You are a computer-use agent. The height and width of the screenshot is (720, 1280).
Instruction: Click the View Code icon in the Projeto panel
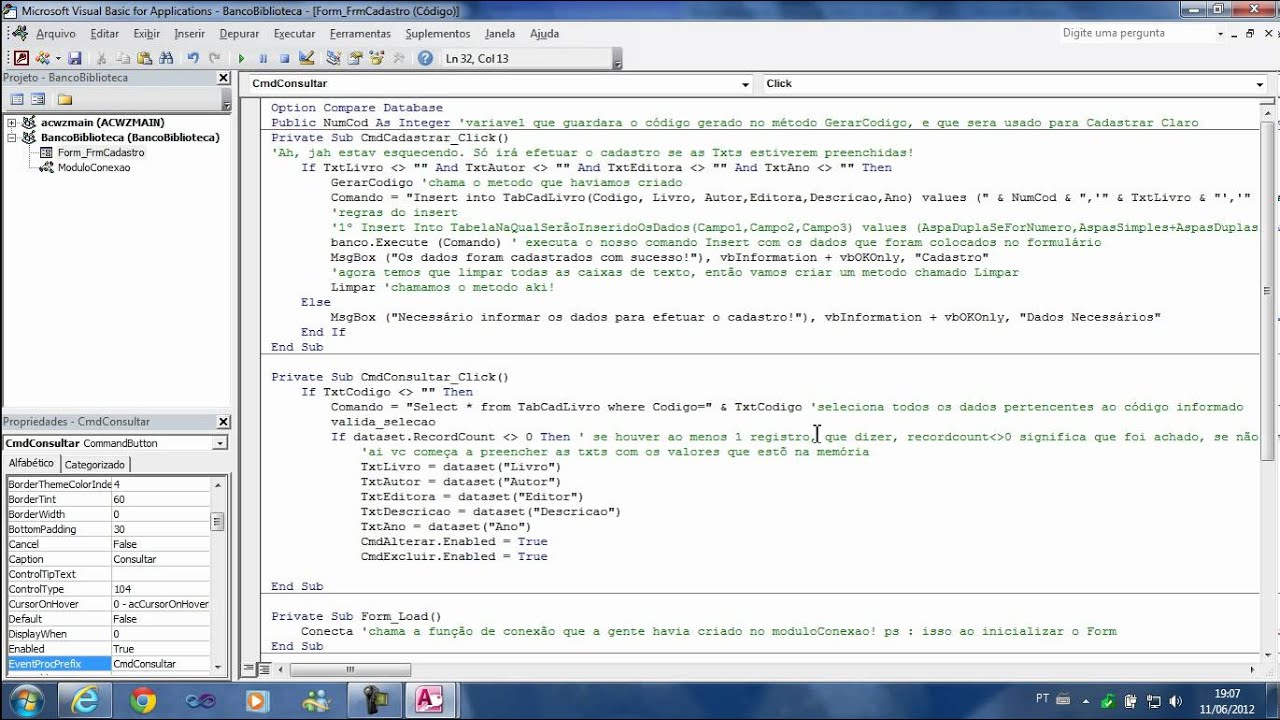[16, 99]
